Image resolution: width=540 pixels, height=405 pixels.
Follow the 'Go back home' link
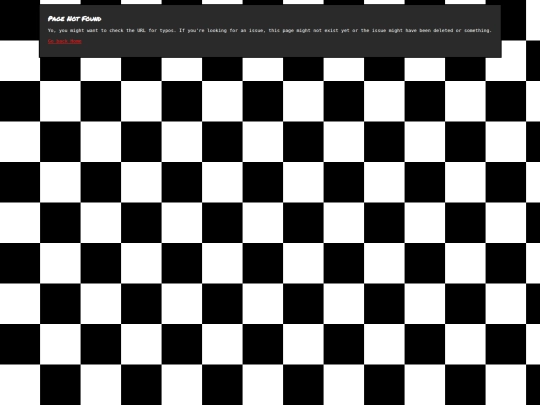65,41
